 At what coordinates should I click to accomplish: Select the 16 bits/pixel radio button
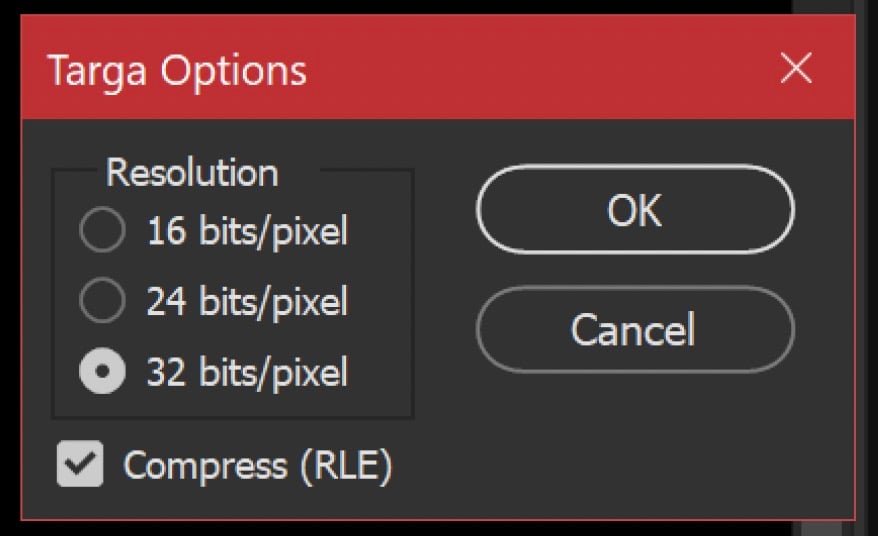point(102,232)
